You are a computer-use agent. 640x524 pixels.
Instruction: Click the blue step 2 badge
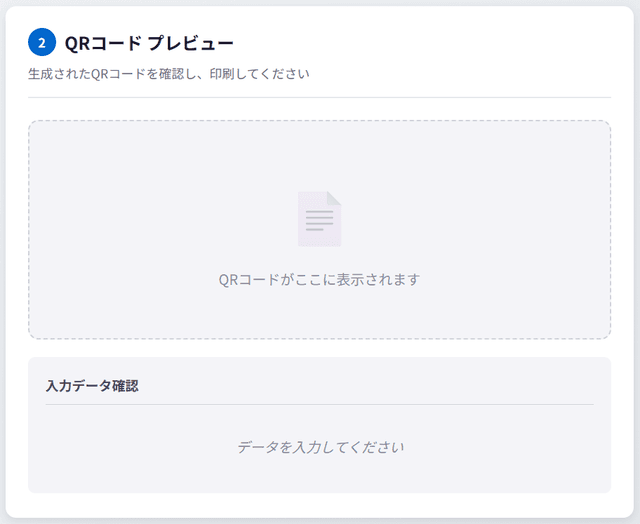click(41, 43)
